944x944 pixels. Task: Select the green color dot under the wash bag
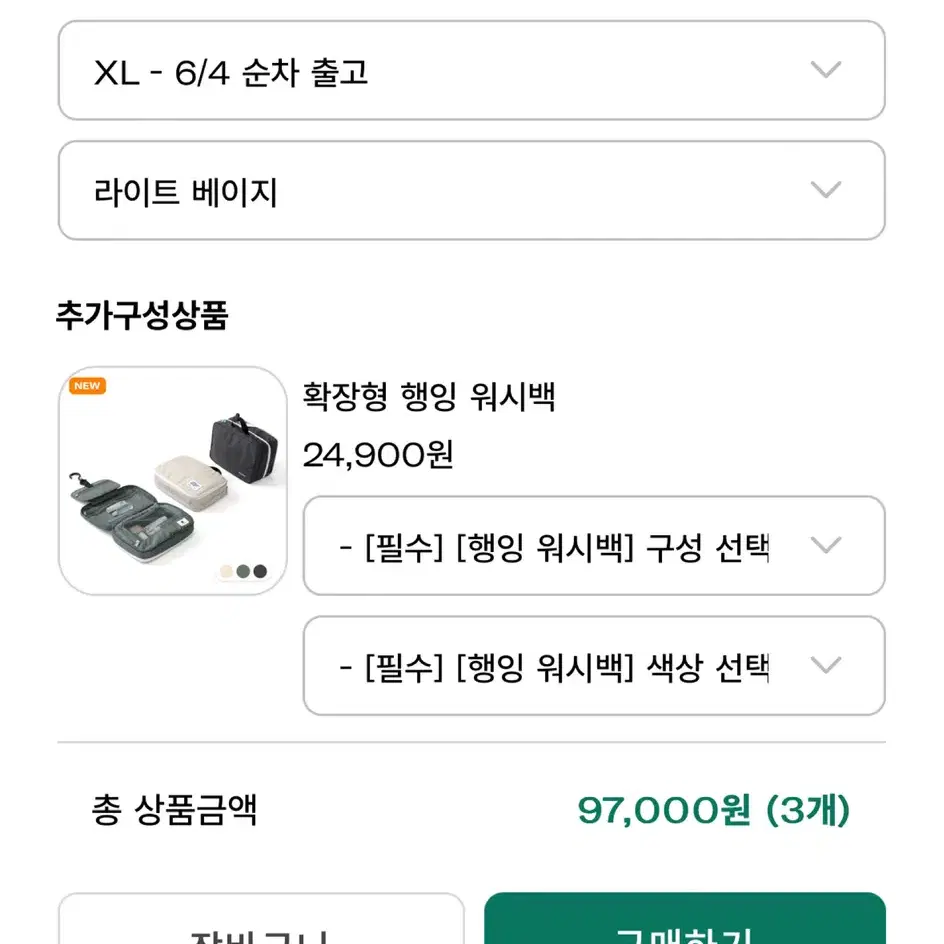tap(243, 571)
